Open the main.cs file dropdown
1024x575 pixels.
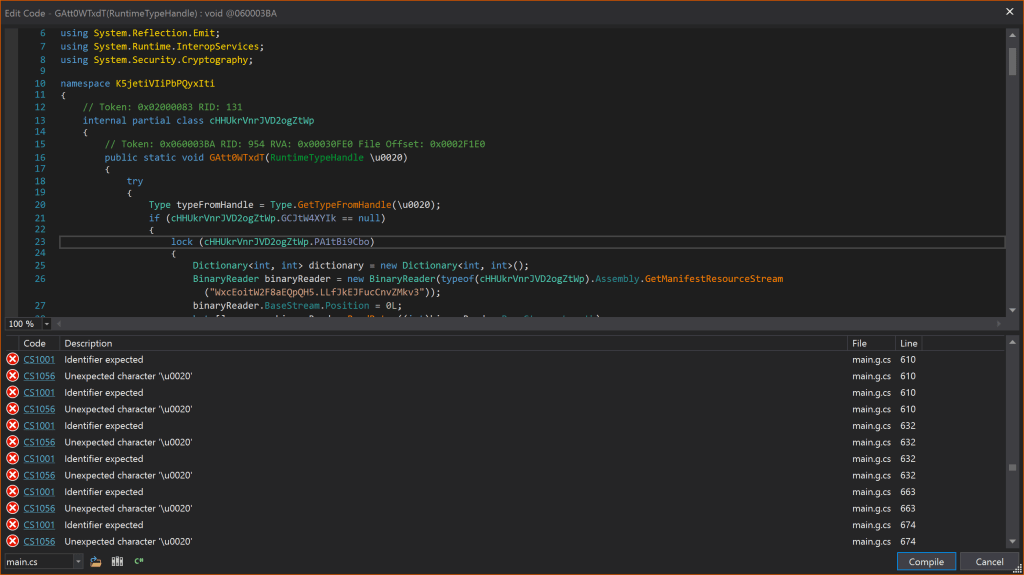pos(78,562)
